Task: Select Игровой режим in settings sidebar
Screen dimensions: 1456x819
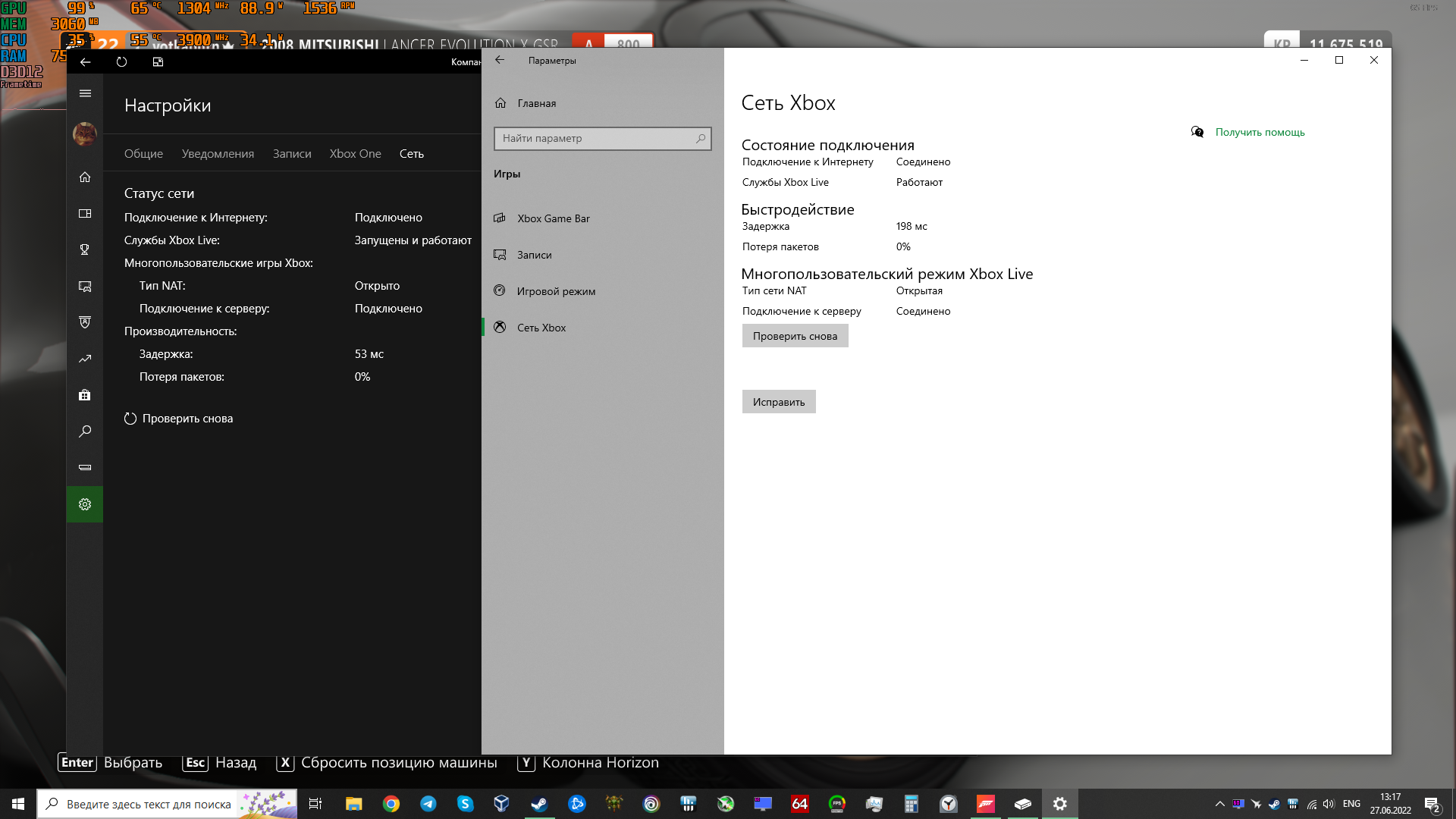Action: [556, 291]
